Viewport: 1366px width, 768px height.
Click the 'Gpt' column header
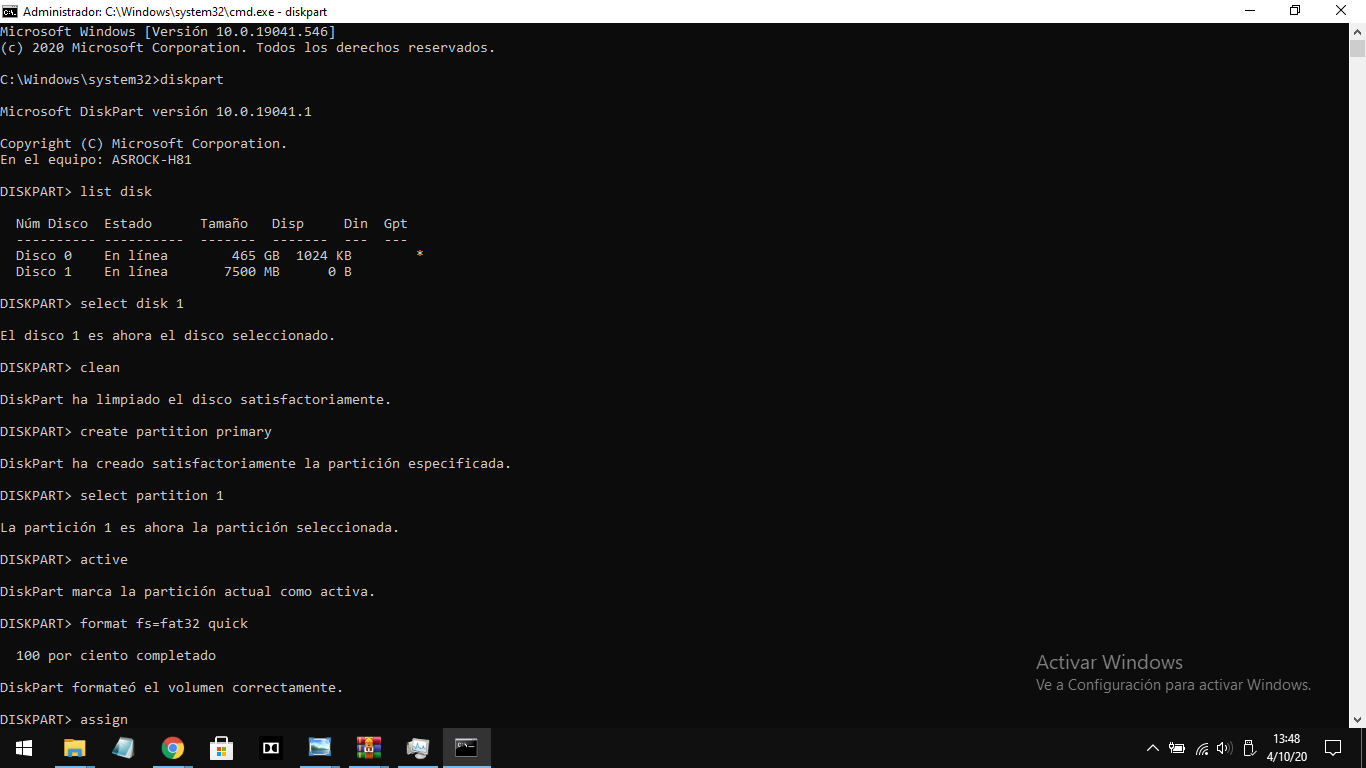(x=396, y=223)
